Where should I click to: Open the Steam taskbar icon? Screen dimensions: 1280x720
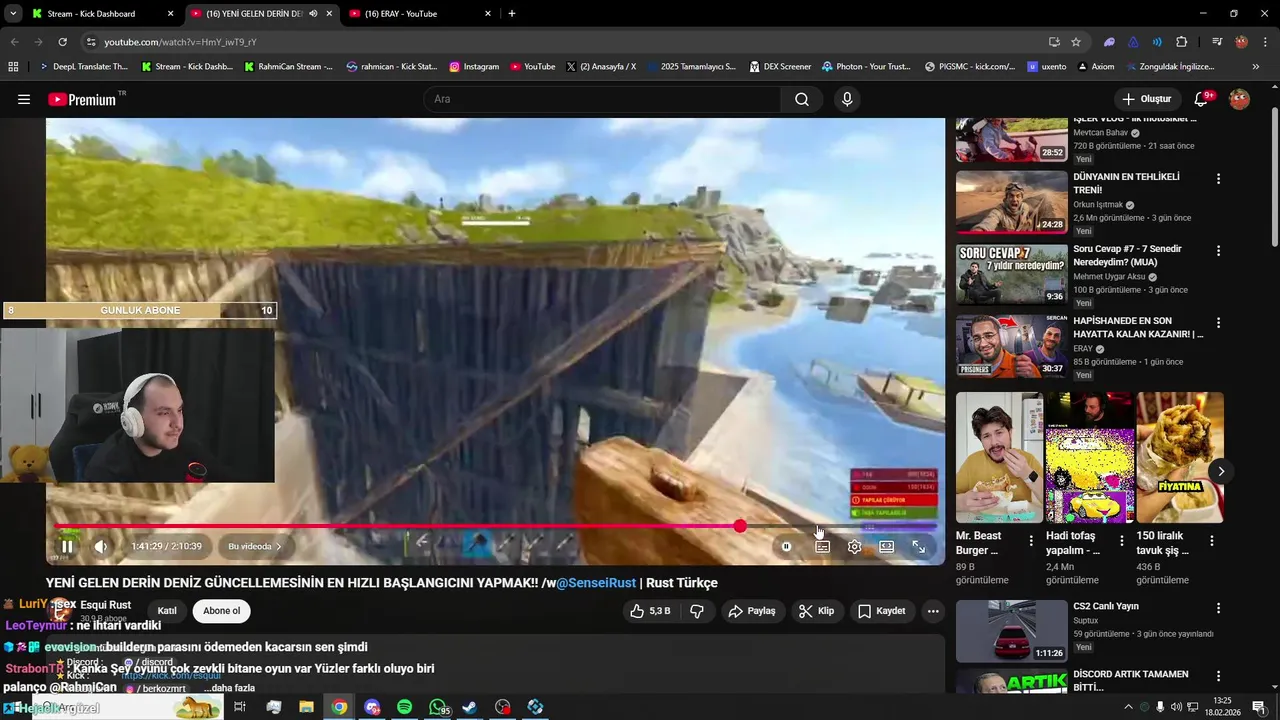(x=470, y=707)
